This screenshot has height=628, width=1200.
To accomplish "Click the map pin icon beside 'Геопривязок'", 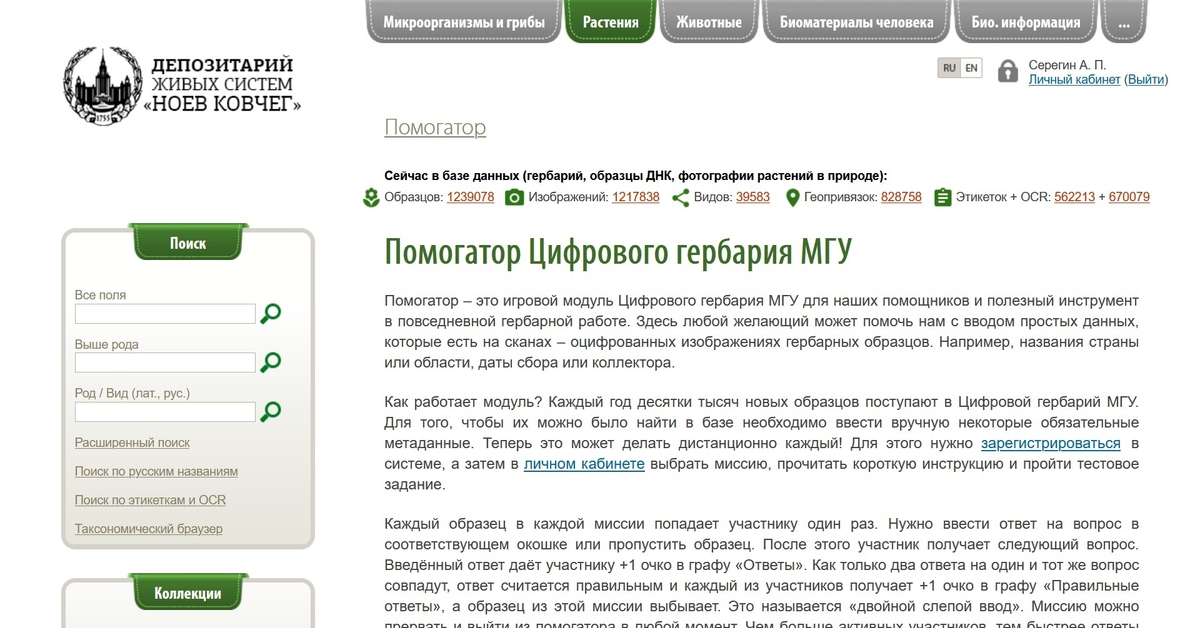I will coord(793,198).
